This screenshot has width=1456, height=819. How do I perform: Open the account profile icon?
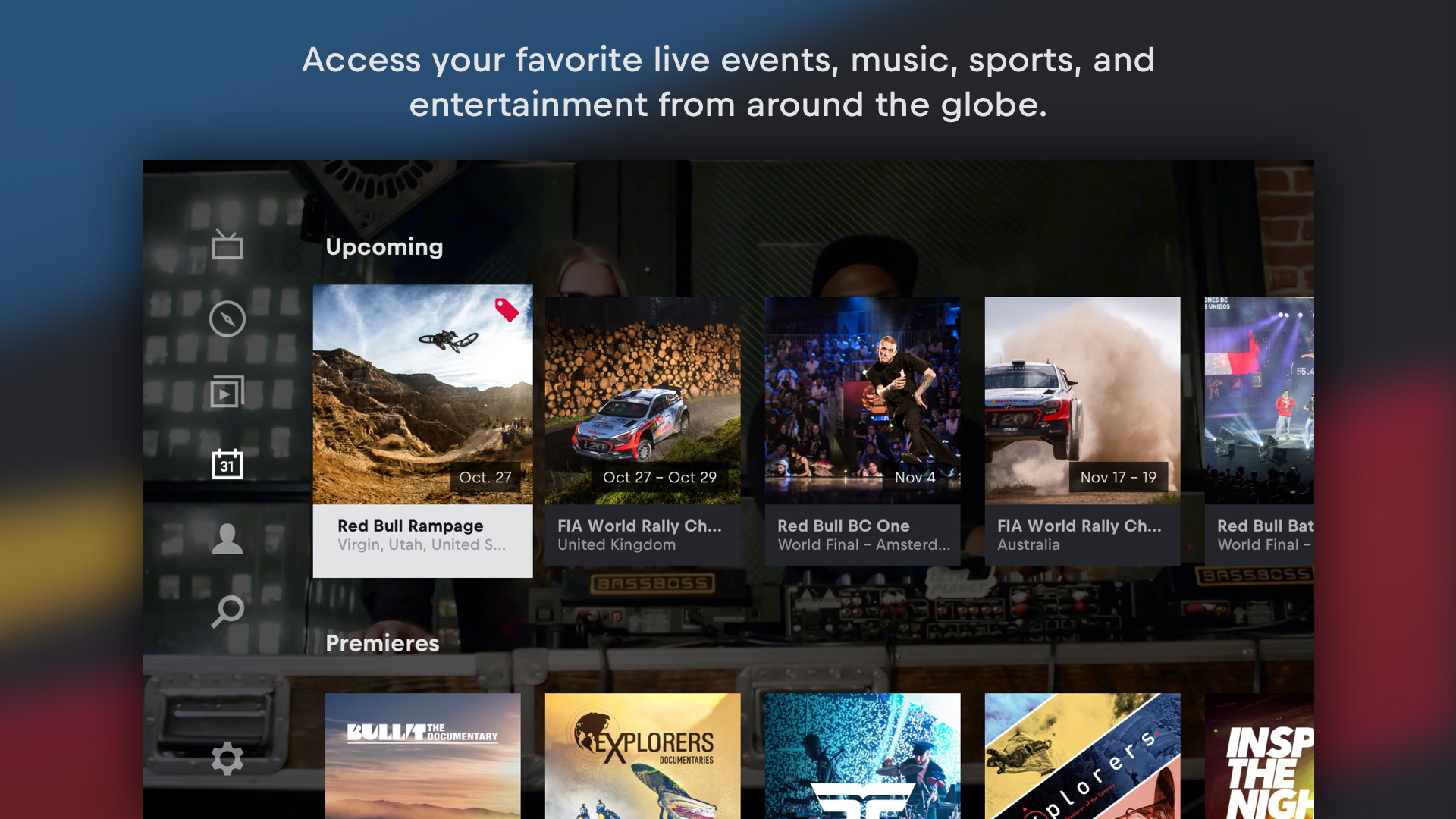tap(227, 538)
